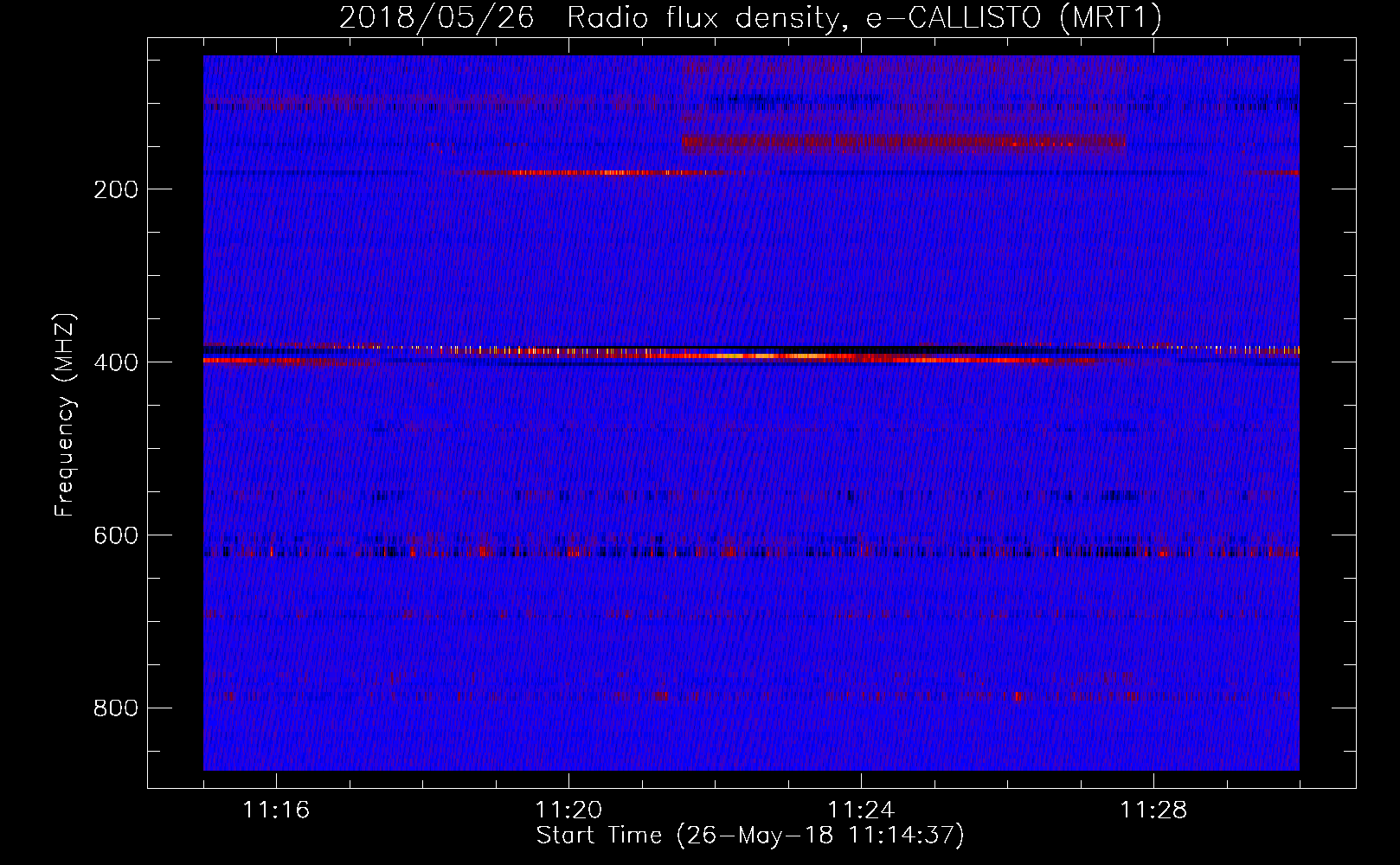Screen dimensions: 1400x865
Task: Click the 600 frequency tick label
Action: [116, 535]
